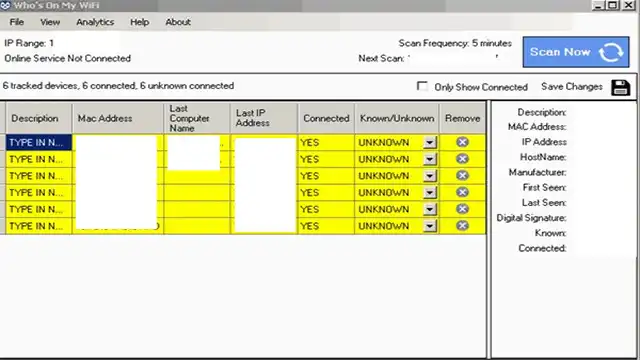The height and width of the screenshot is (360, 640).
Task: Open the third row's UNKNOWN dropdown arrow
Action: [x=430, y=176]
